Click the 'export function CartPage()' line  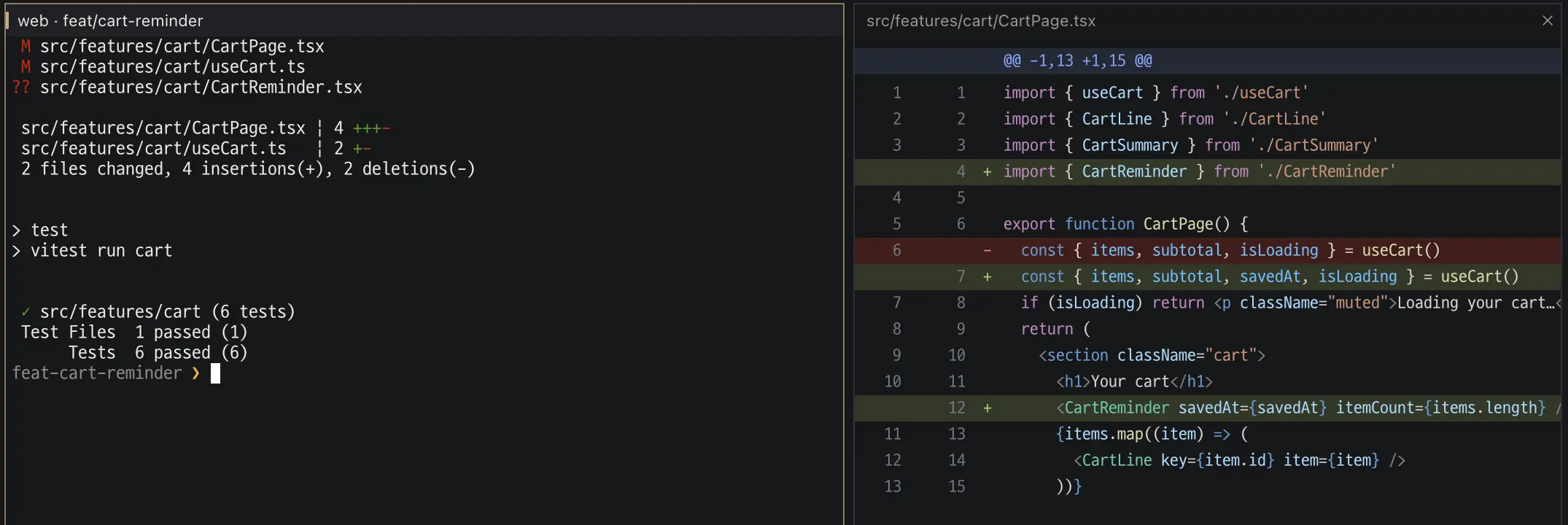pyautogui.click(x=1208, y=225)
